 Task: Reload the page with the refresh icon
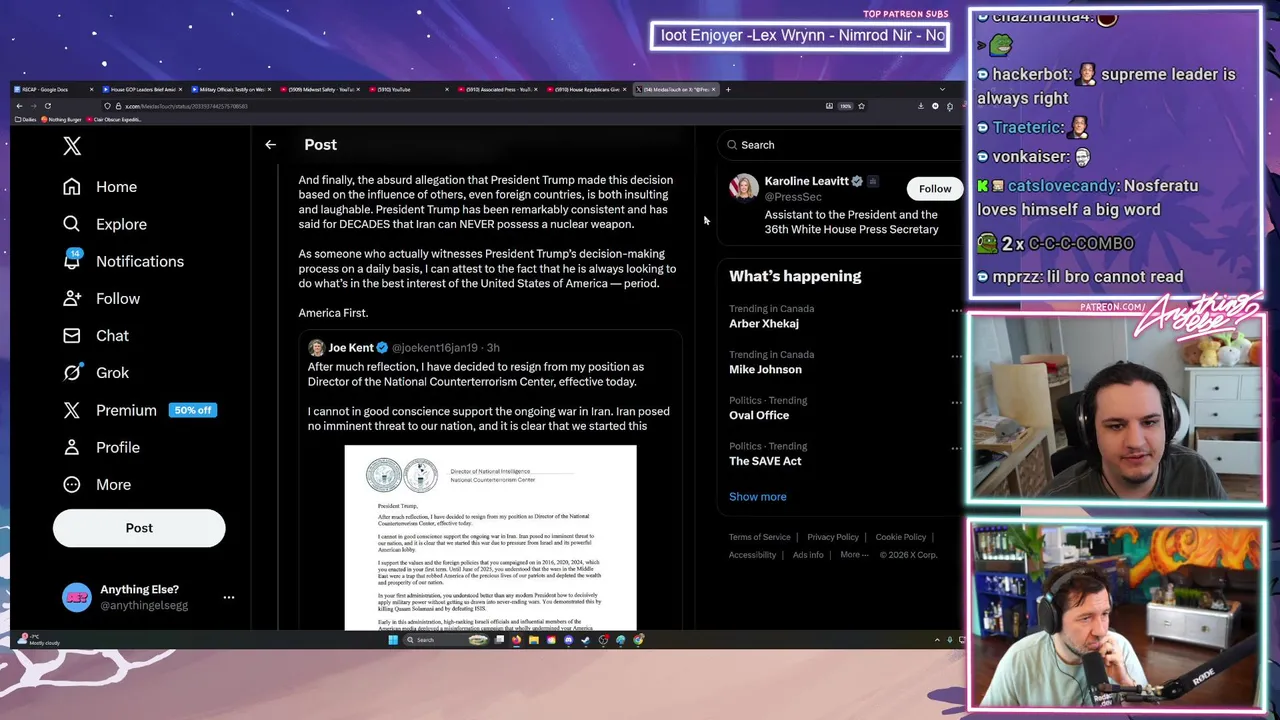[47, 106]
